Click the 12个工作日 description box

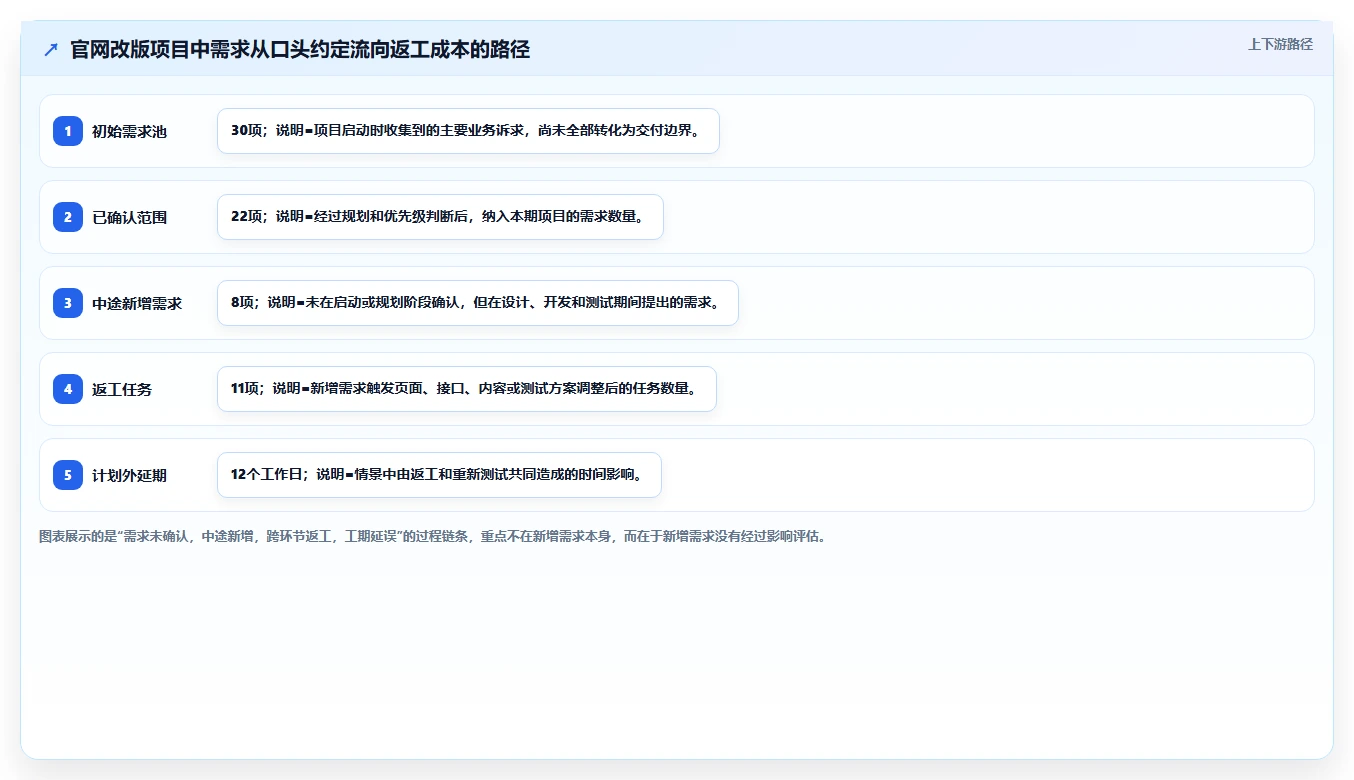[x=439, y=475]
